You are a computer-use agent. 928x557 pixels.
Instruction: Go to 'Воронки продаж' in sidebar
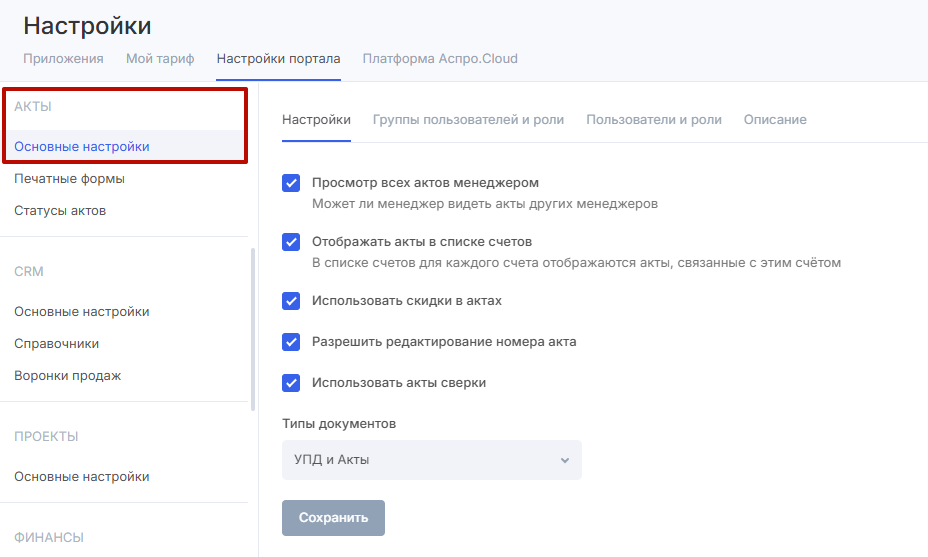[x=67, y=376]
